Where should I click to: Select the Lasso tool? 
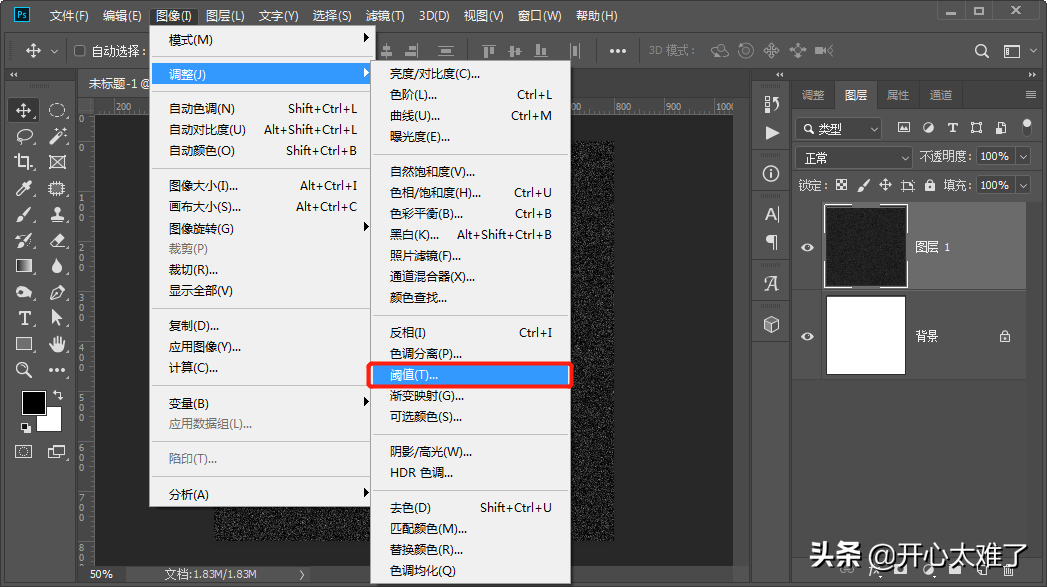tap(24, 136)
